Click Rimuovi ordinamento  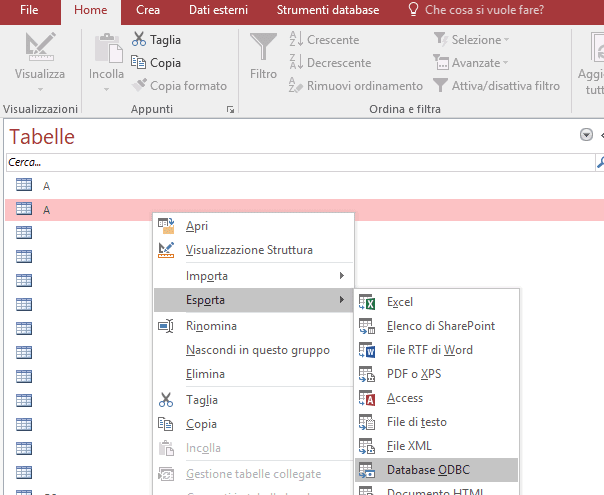point(356,86)
